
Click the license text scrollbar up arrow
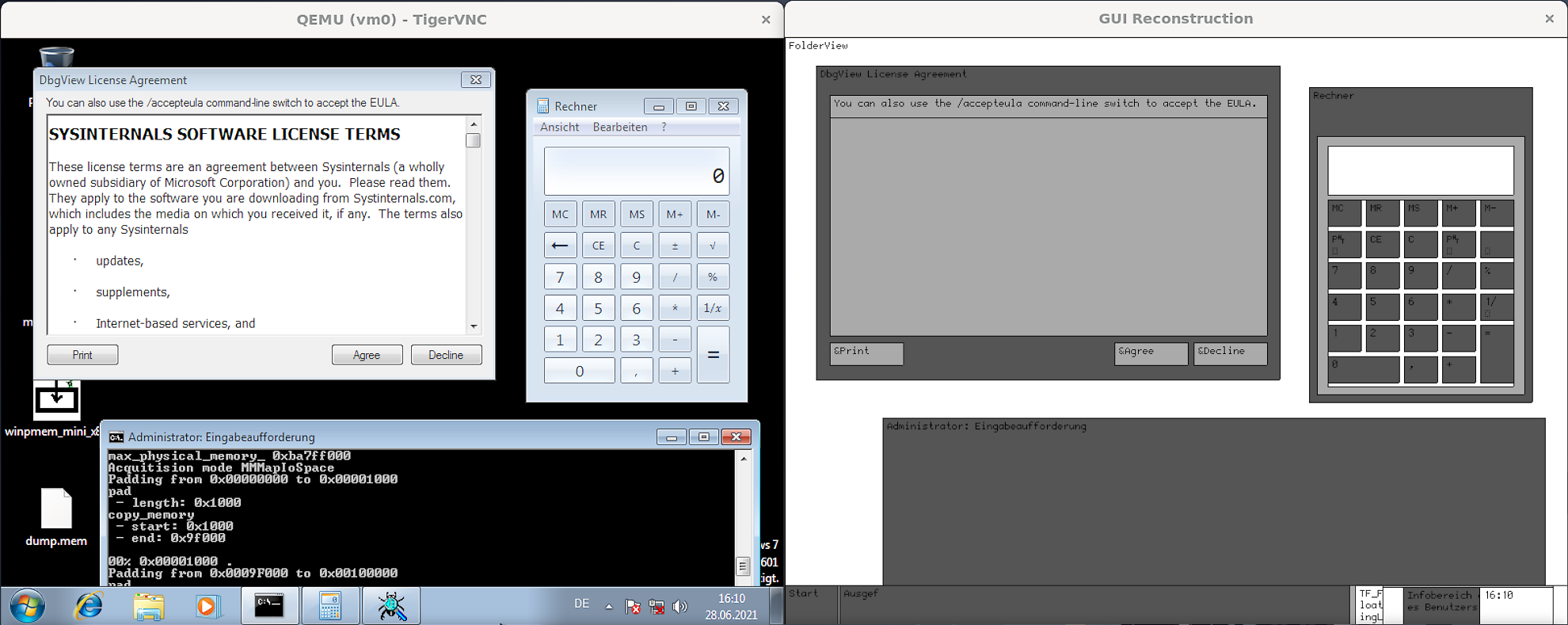pyautogui.click(x=474, y=124)
